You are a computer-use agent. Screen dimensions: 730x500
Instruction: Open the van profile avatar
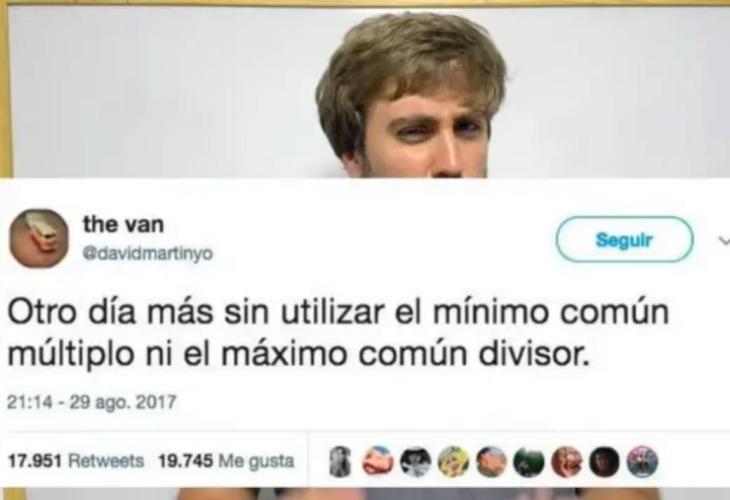click(39, 239)
